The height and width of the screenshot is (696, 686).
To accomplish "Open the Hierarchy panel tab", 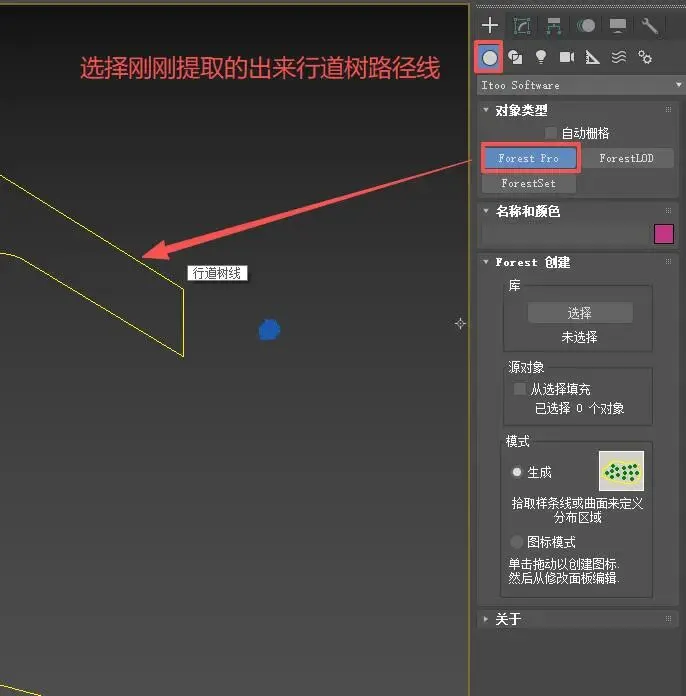I will coord(554,26).
